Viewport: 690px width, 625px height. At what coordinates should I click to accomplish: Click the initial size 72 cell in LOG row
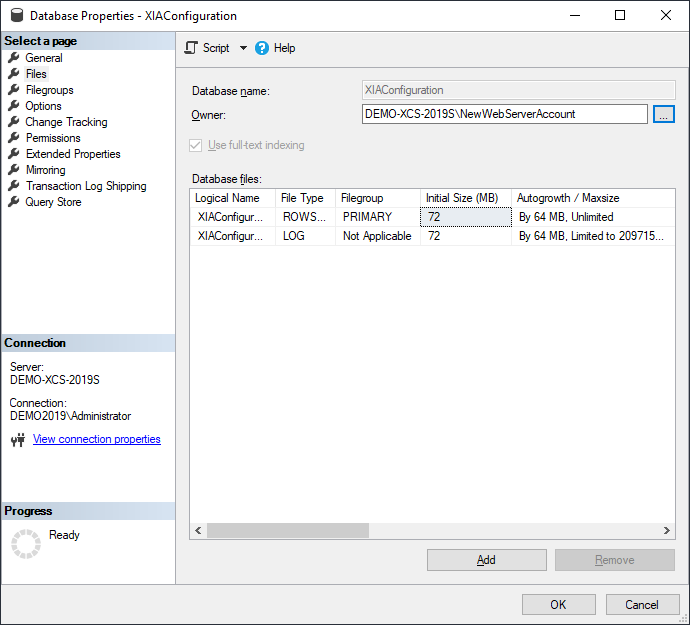[x=466, y=236]
